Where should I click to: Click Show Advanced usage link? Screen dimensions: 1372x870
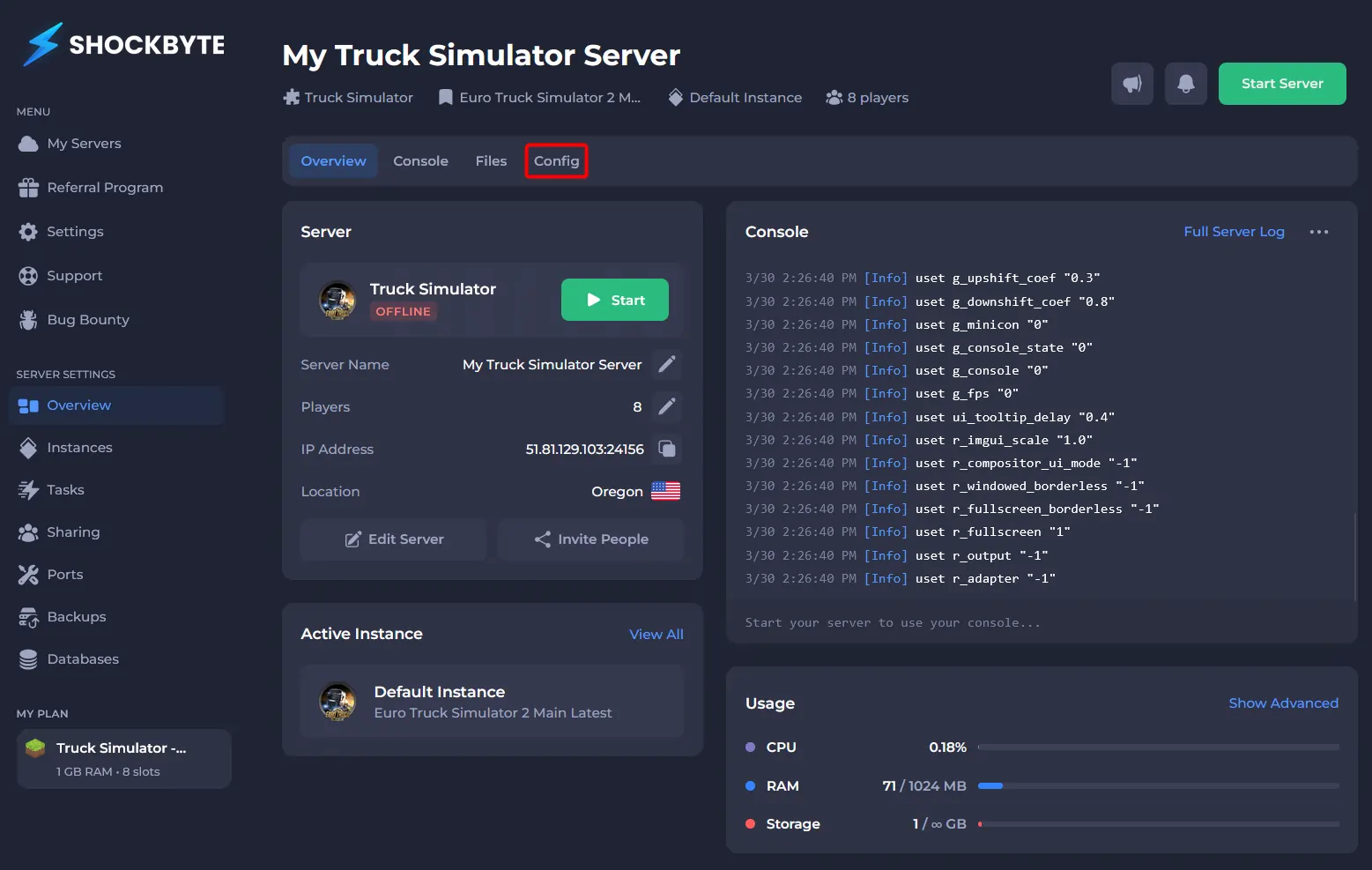1283,703
